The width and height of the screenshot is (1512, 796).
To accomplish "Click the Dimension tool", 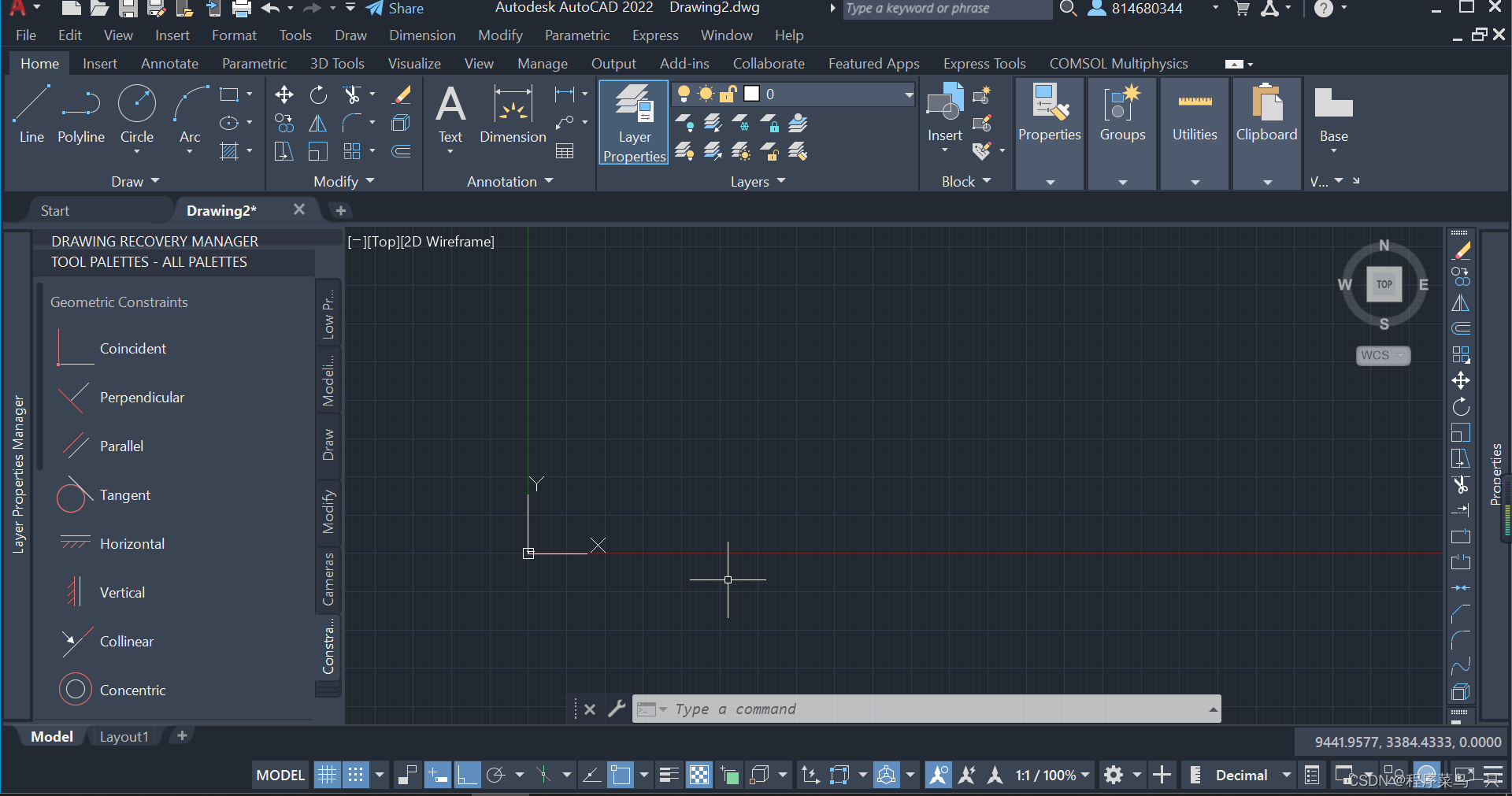I will coord(513,115).
